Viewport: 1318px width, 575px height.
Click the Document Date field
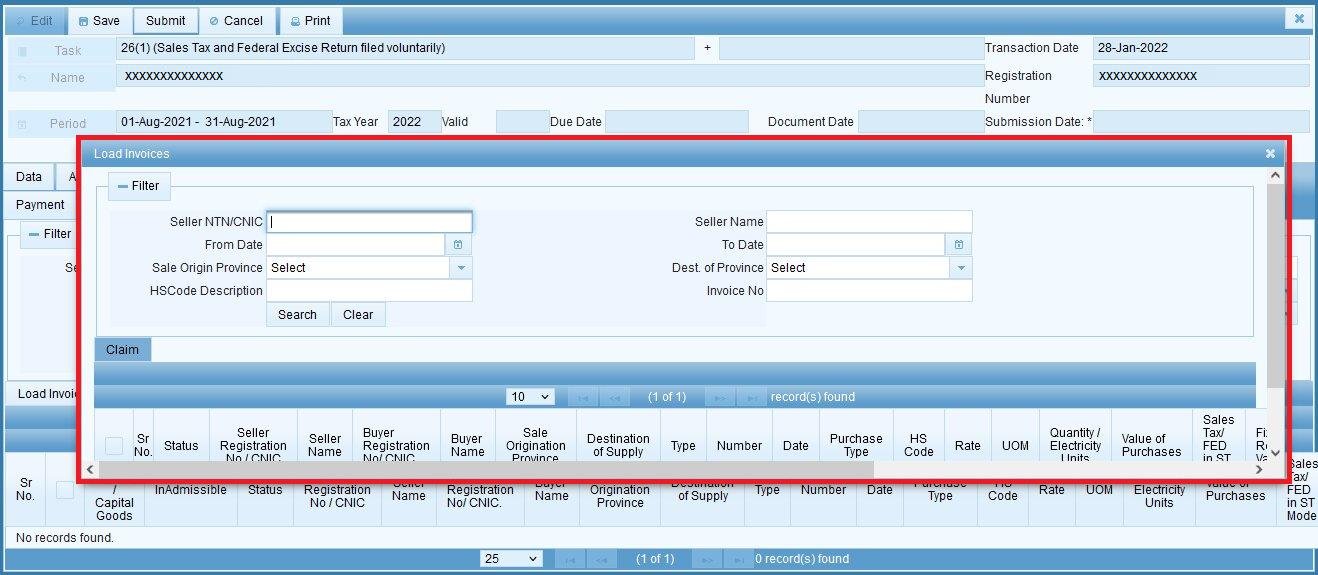[920, 122]
